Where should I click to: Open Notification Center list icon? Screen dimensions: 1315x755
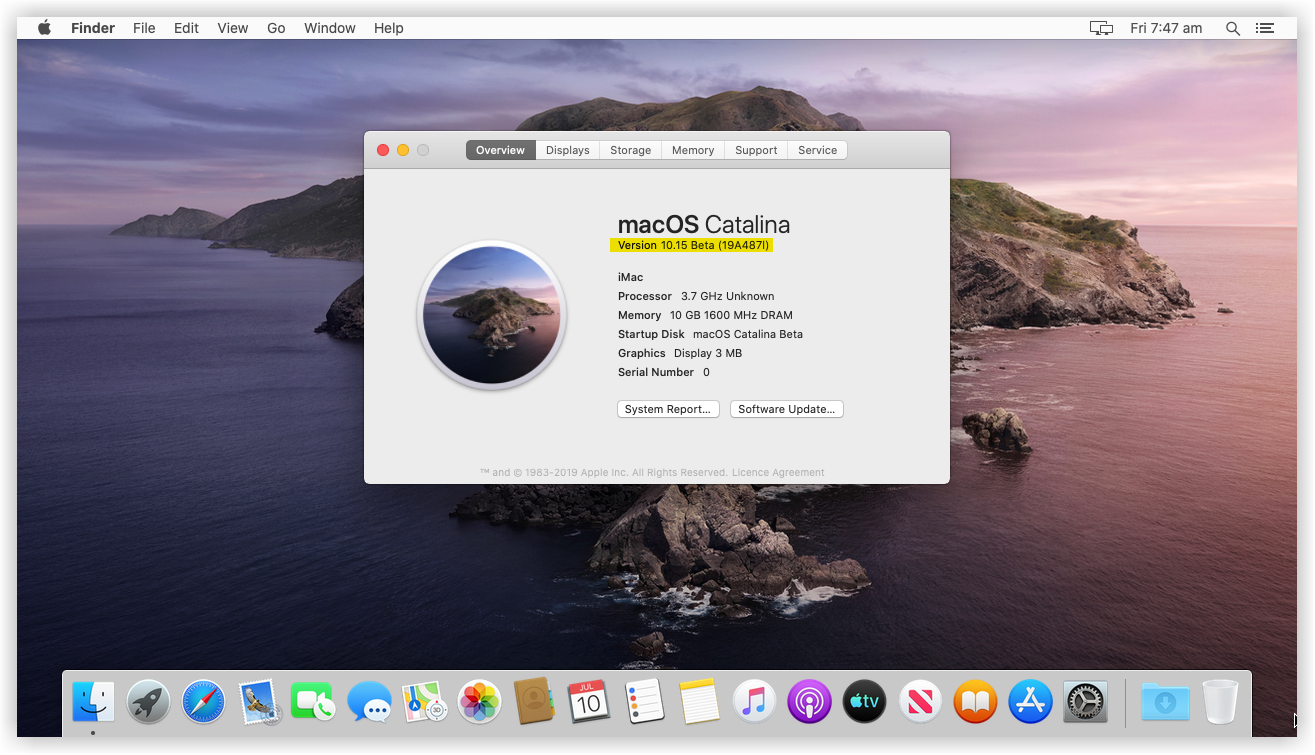(x=1265, y=28)
